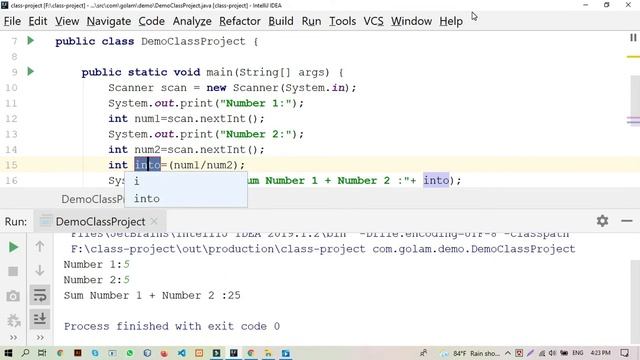Open the VCS menu

(x=373, y=21)
